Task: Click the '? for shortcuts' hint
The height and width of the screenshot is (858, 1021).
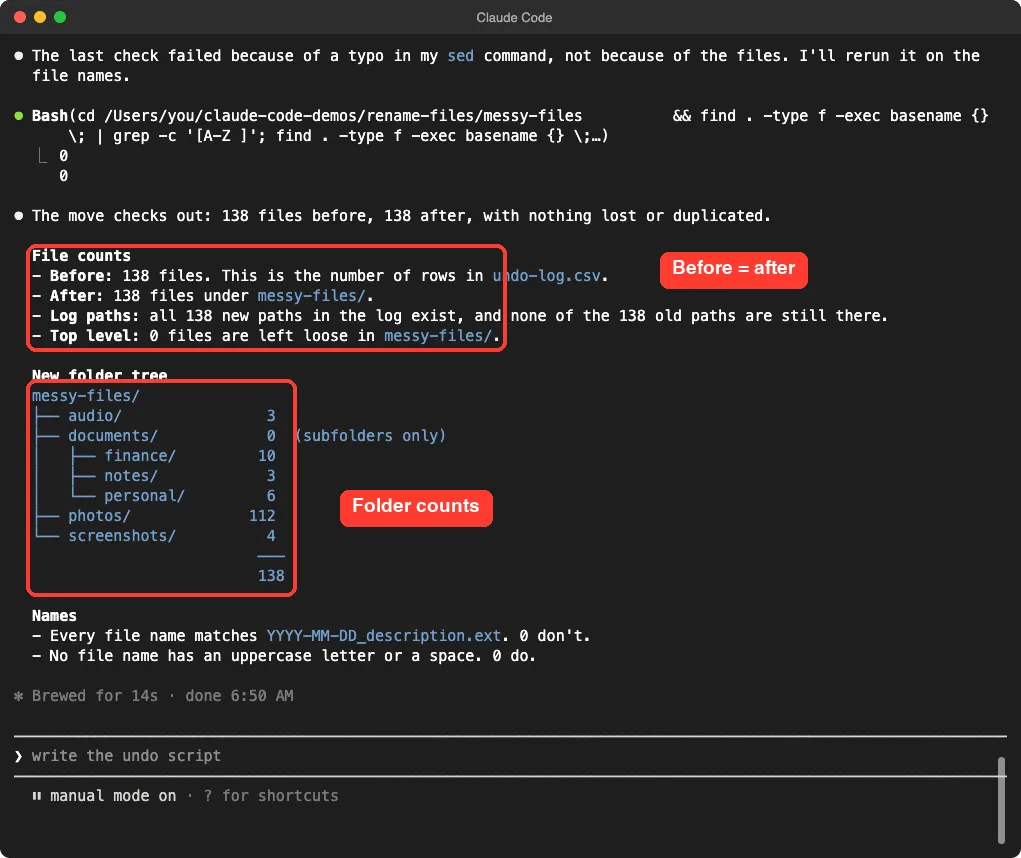Action: pyautogui.click(x=271, y=796)
